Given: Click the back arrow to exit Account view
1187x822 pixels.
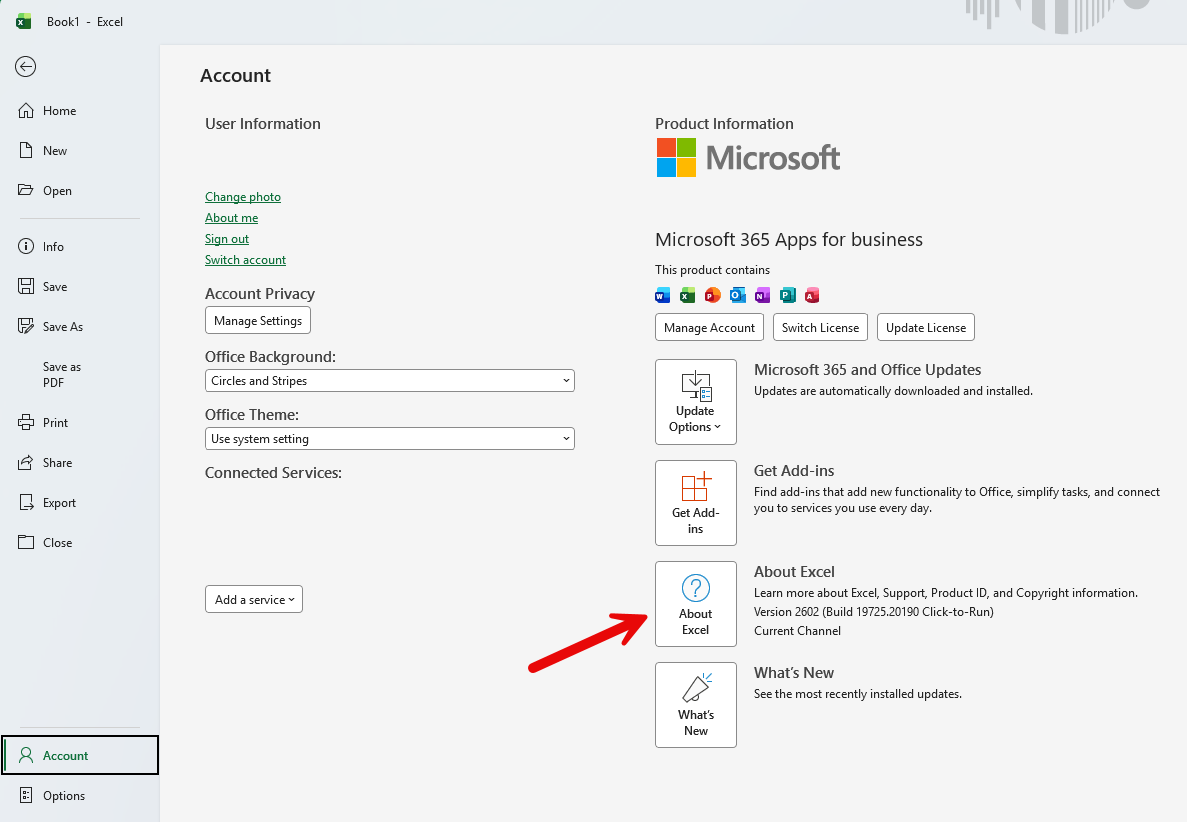Looking at the screenshot, I should [24, 67].
